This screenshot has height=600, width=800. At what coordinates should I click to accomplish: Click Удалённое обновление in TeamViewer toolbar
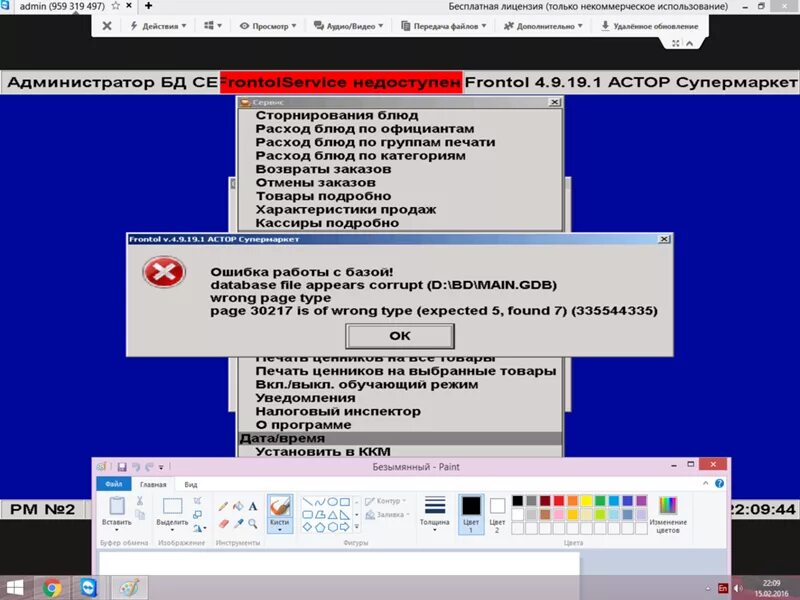(649, 26)
